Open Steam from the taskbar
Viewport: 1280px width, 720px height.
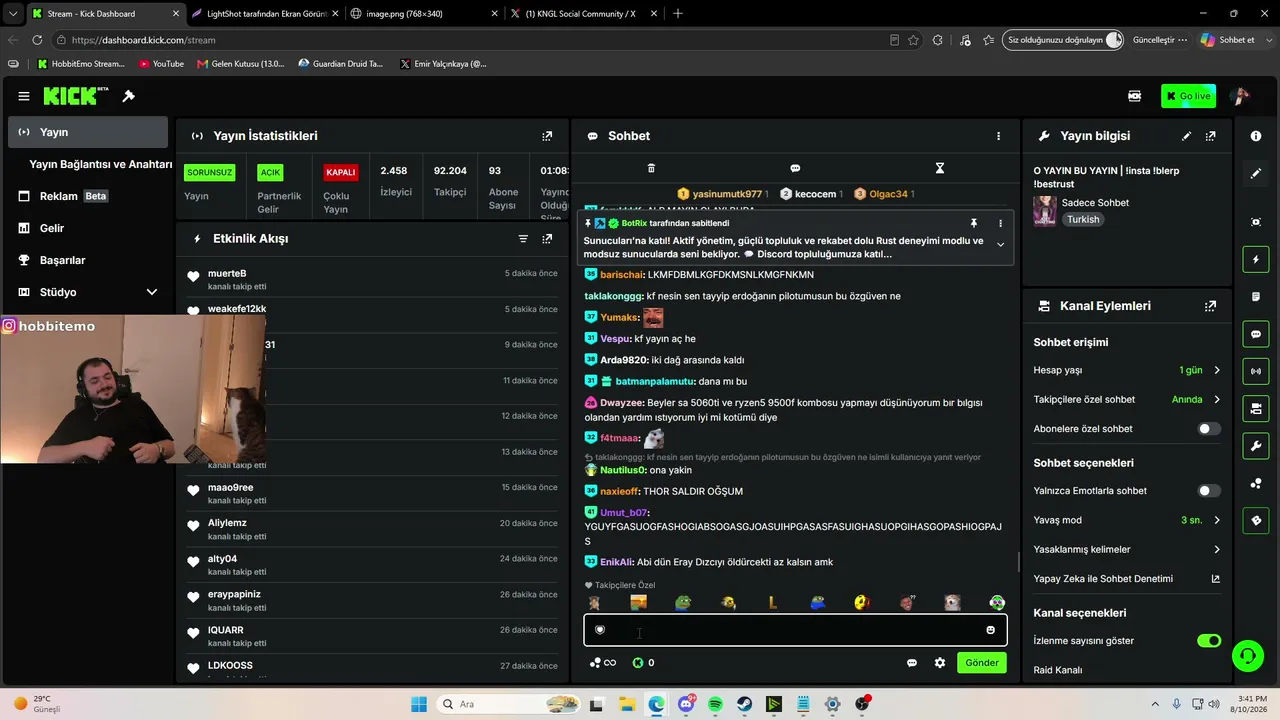tap(745, 704)
